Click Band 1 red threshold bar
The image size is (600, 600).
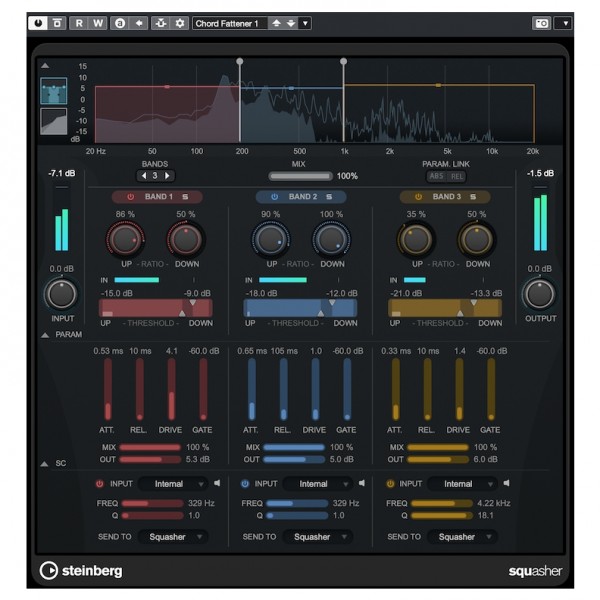[155, 308]
